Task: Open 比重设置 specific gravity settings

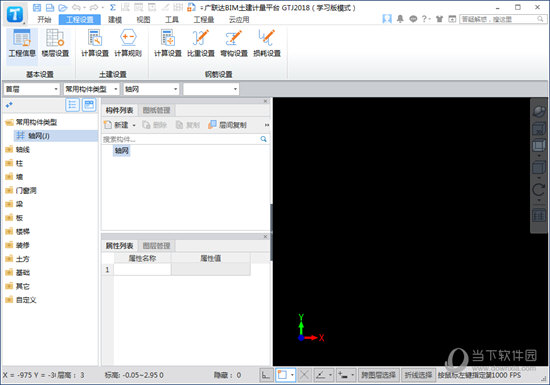Action: click(x=201, y=43)
